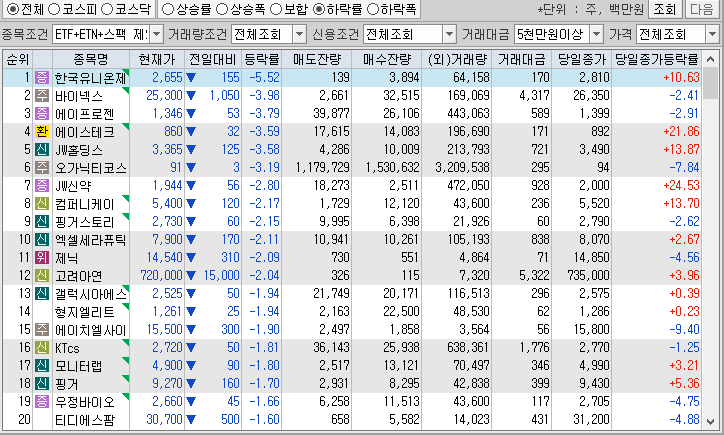Click the 증 badge next to 에이프로젠

(42, 114)
